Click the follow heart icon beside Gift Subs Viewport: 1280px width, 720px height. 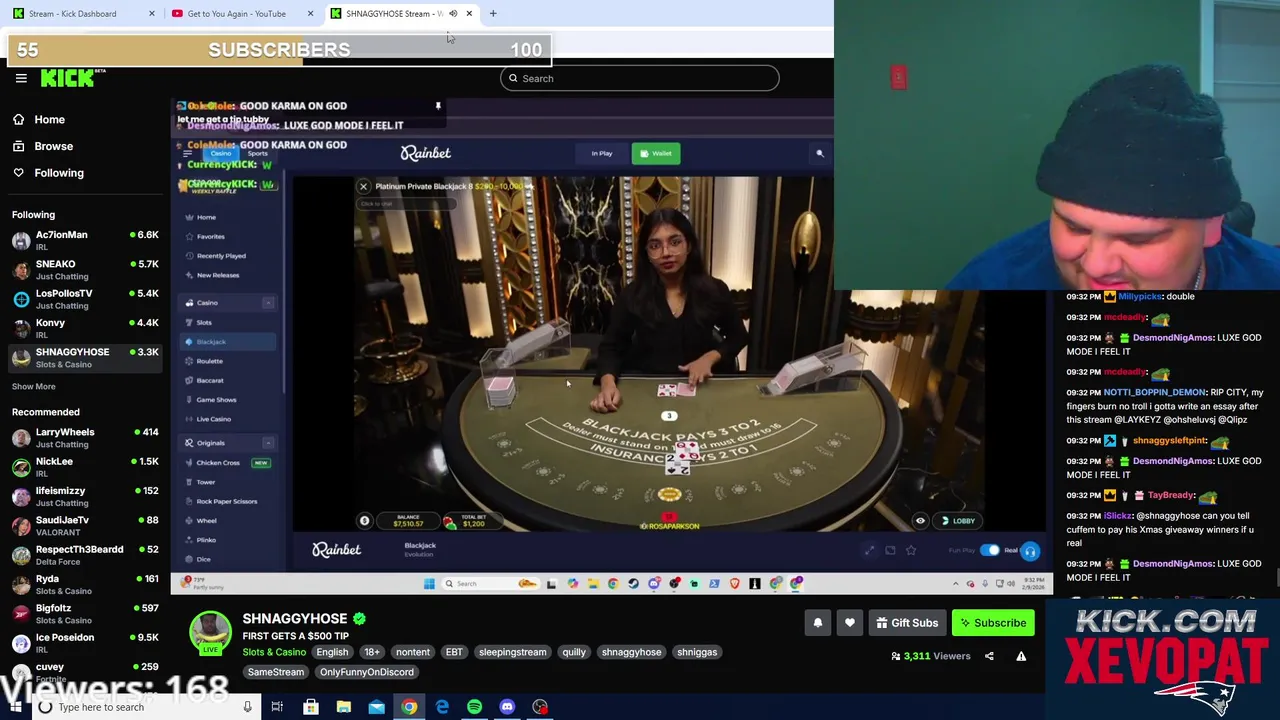pyautogui.click(x=850, y=623)
